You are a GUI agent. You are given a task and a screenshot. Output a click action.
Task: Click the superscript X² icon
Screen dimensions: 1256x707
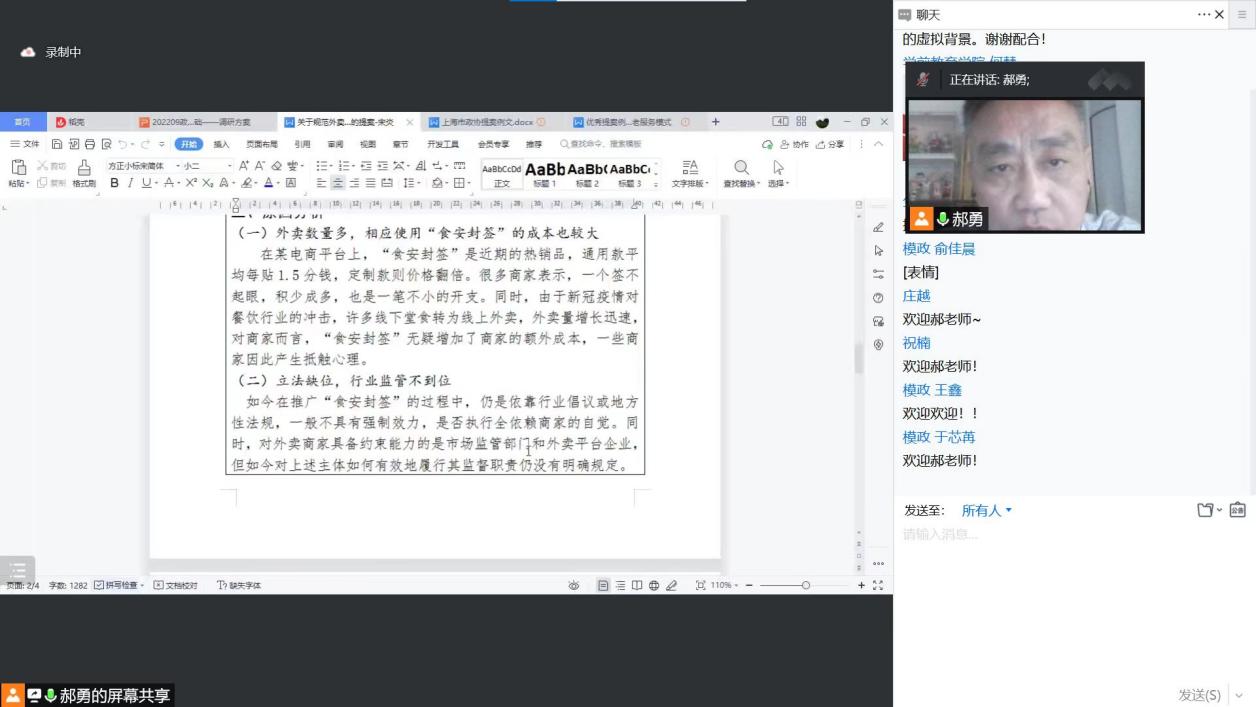(191, 183)
